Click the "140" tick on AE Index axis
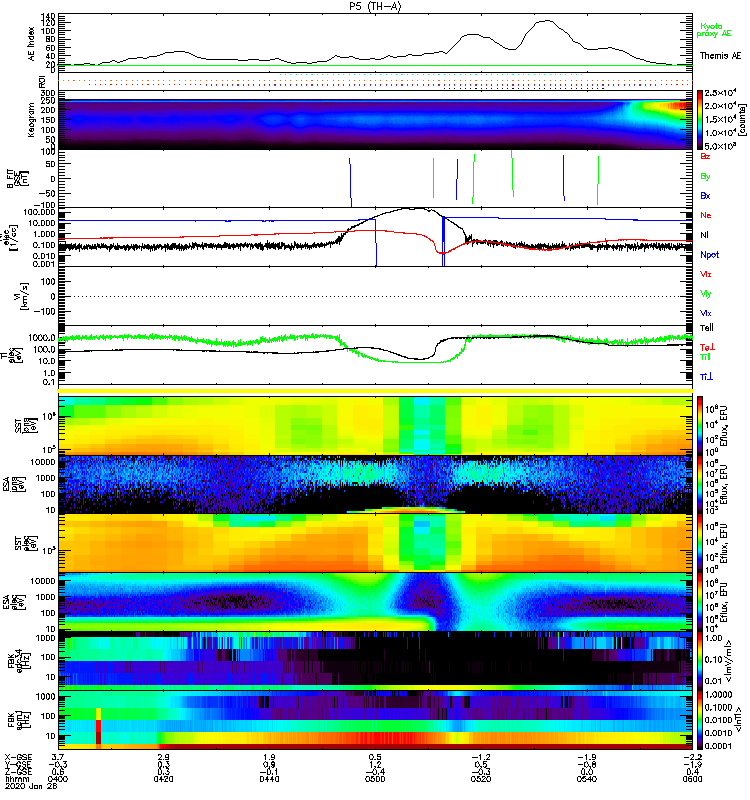 coord(48,16)
